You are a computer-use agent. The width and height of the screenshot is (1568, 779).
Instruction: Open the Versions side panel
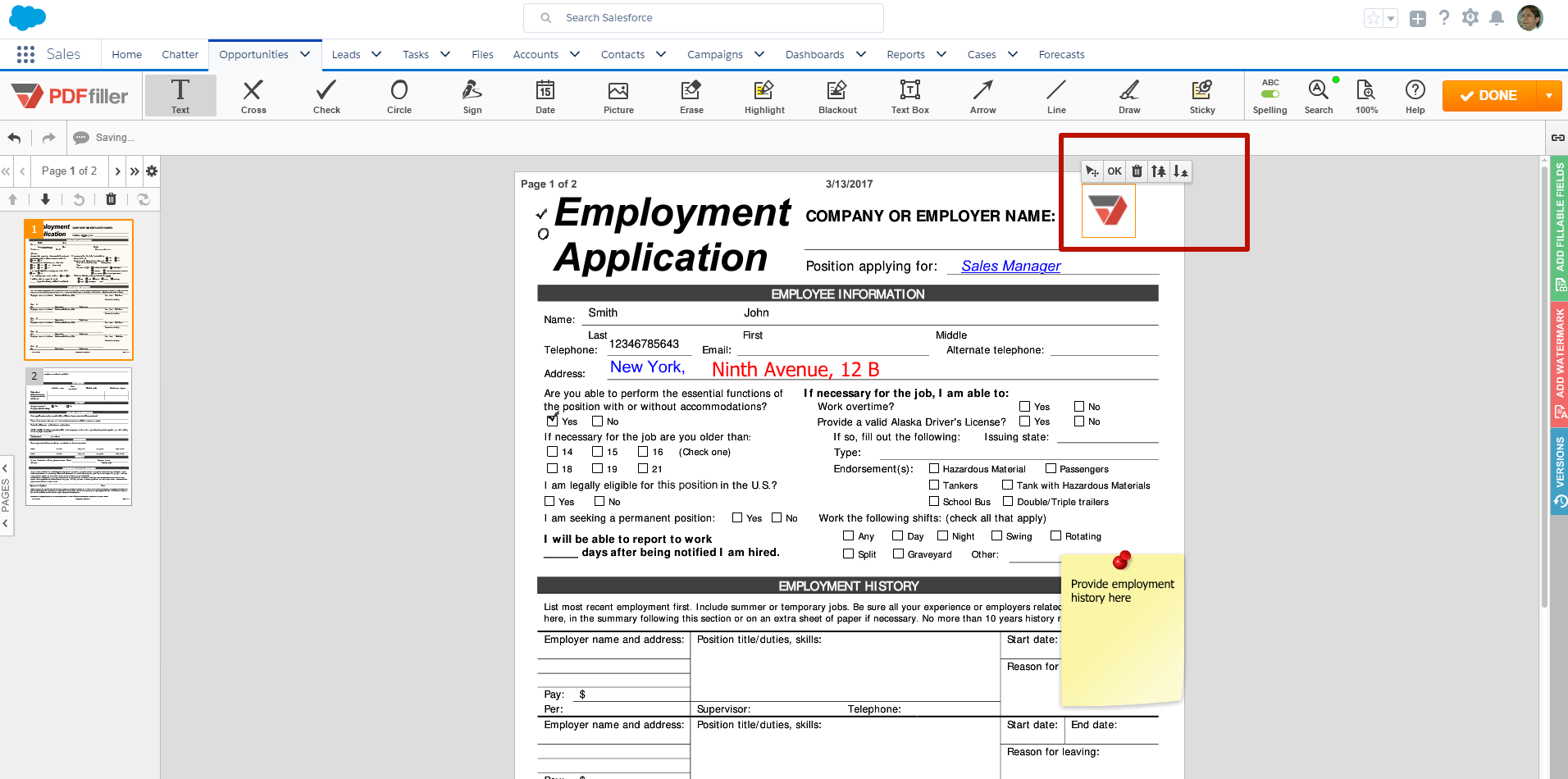click(x=1560, y=471)
